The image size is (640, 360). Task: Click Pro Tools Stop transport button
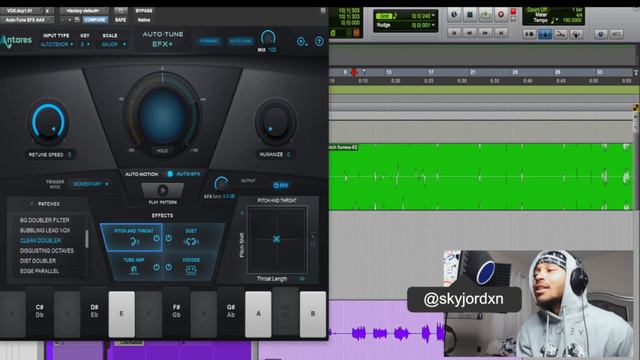469,15
